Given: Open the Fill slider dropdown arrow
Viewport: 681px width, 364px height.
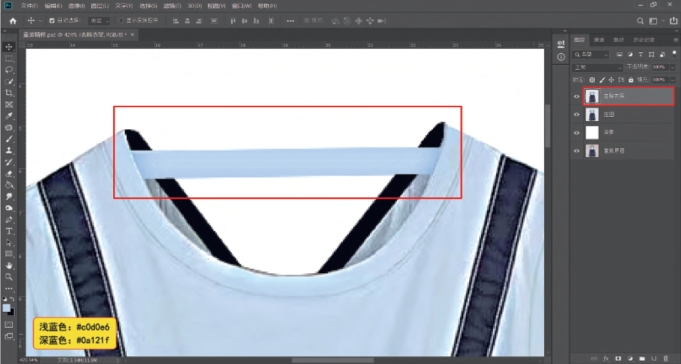Looking at the screenshot, I should 673,80.
